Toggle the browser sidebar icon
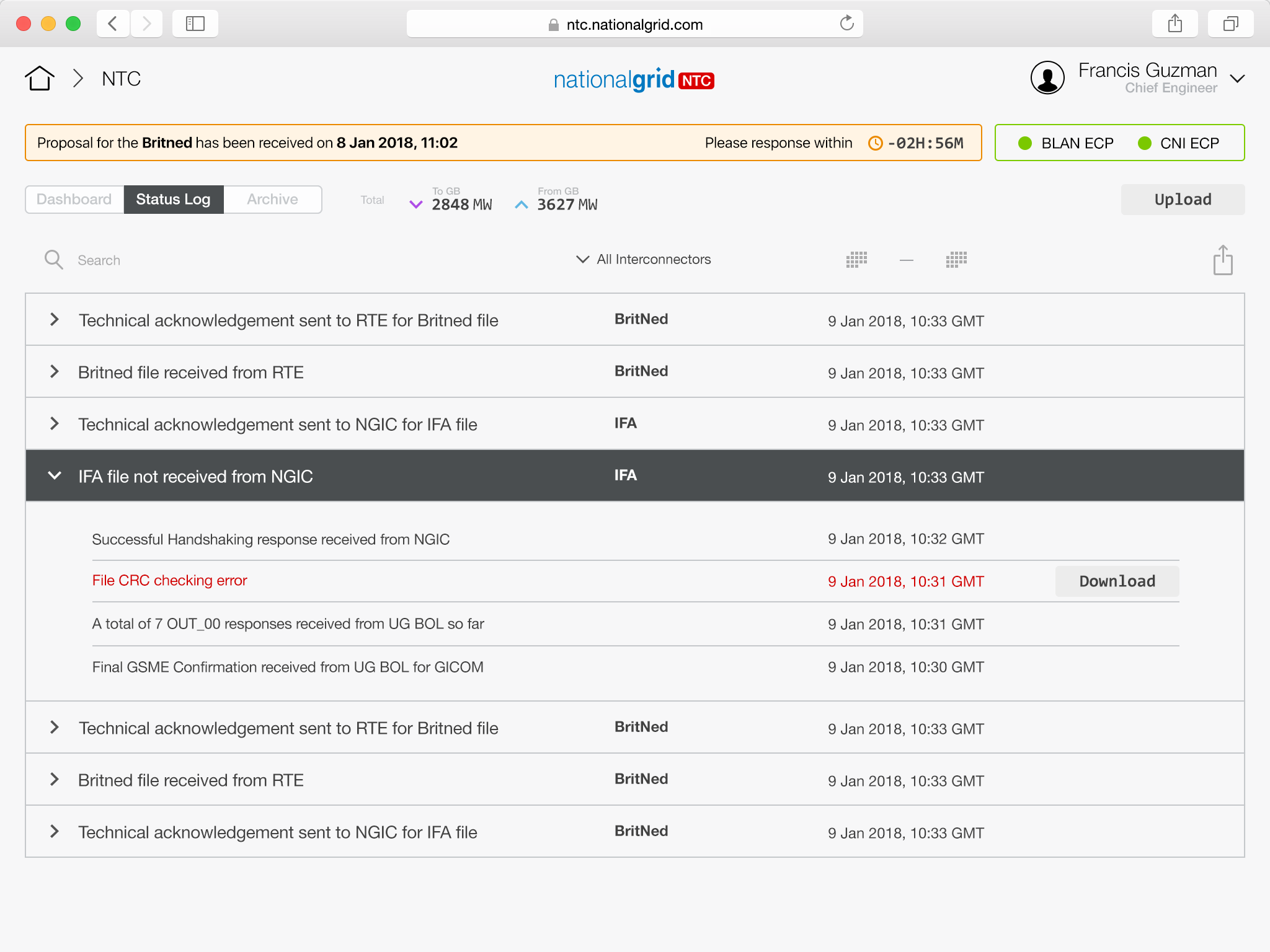Viewport: 1270px width, 952px height. pyautogui.click(x=195, y=24)
